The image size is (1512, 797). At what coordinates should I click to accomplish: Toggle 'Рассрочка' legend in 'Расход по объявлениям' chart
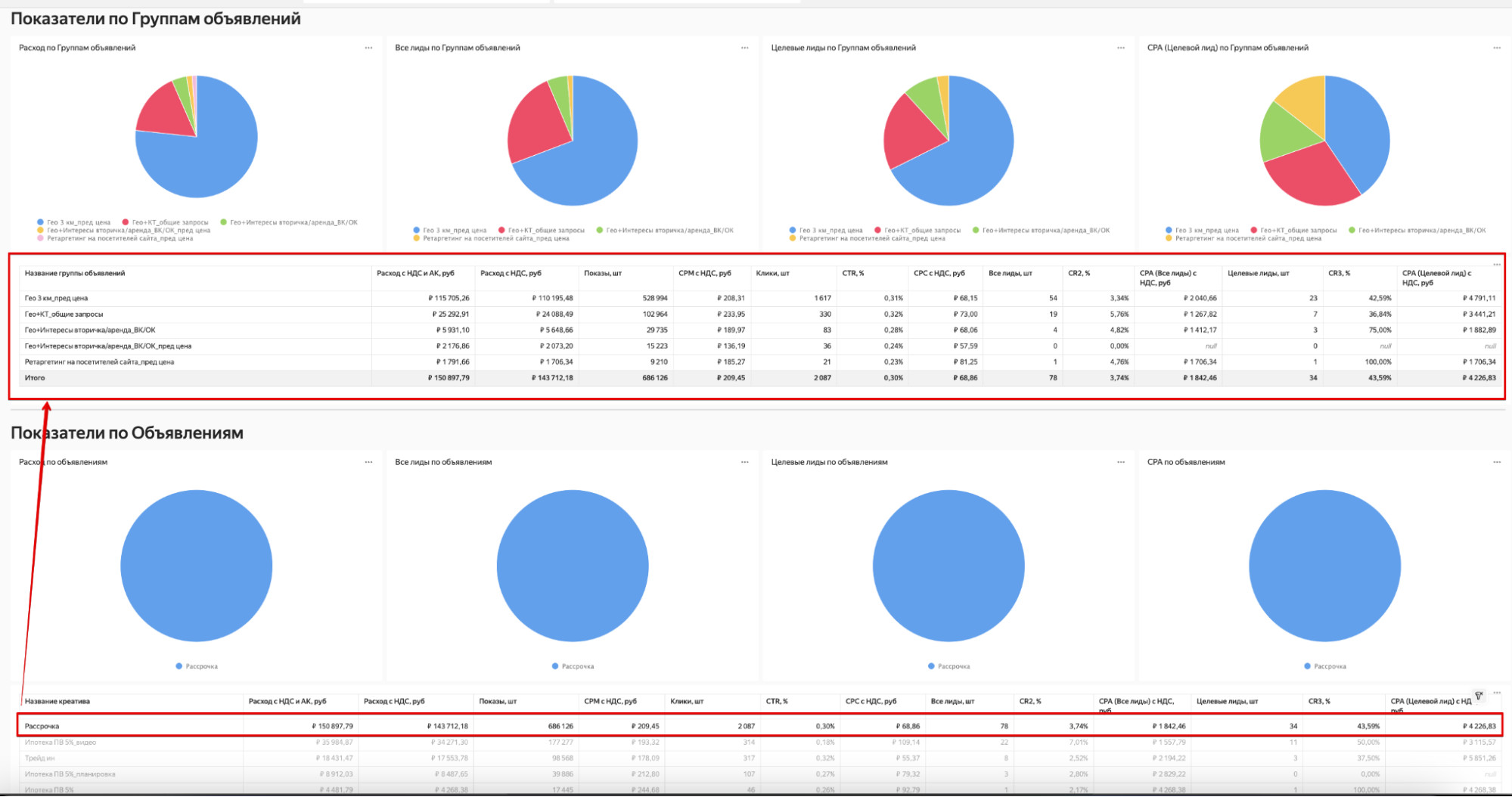(x=201, y=666)
